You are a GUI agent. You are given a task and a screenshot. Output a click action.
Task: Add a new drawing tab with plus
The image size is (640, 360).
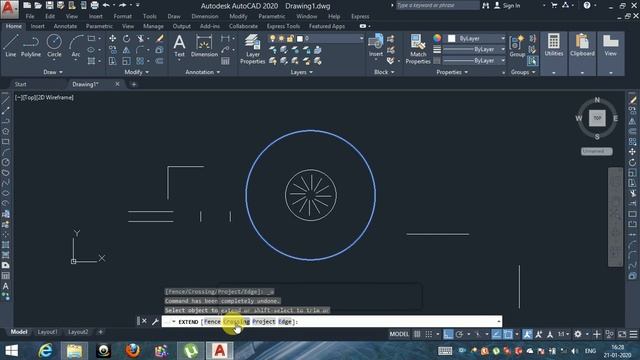click(133, 84)
